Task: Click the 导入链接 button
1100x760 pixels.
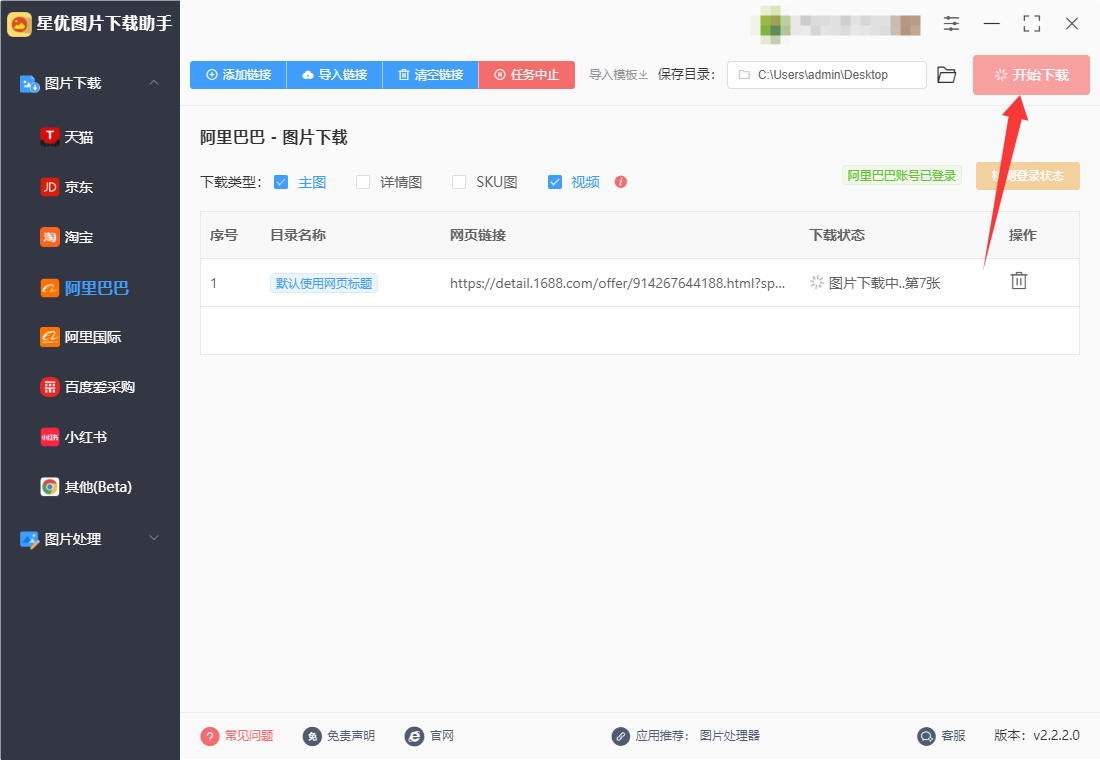Action: (335, 74)
